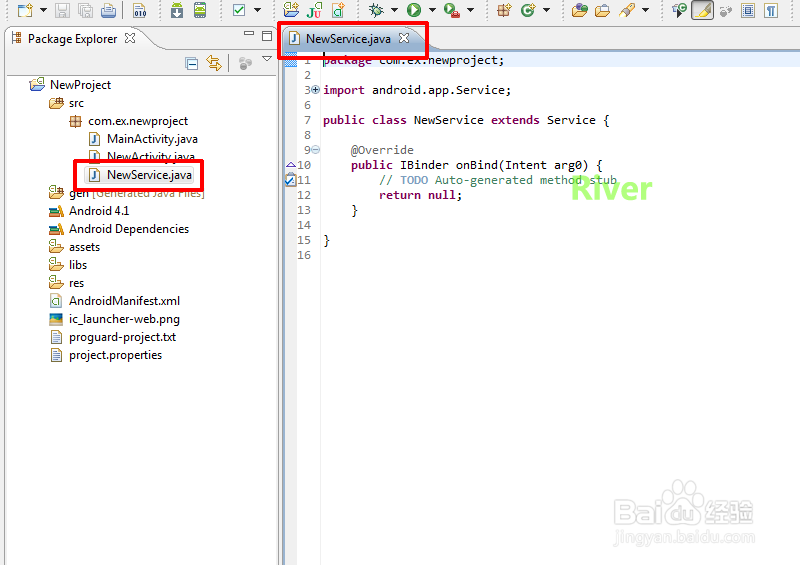This screenshot has width=800, height=565.
Task: Click the override indicator on line 10
Action: click(x=291, y=165)
